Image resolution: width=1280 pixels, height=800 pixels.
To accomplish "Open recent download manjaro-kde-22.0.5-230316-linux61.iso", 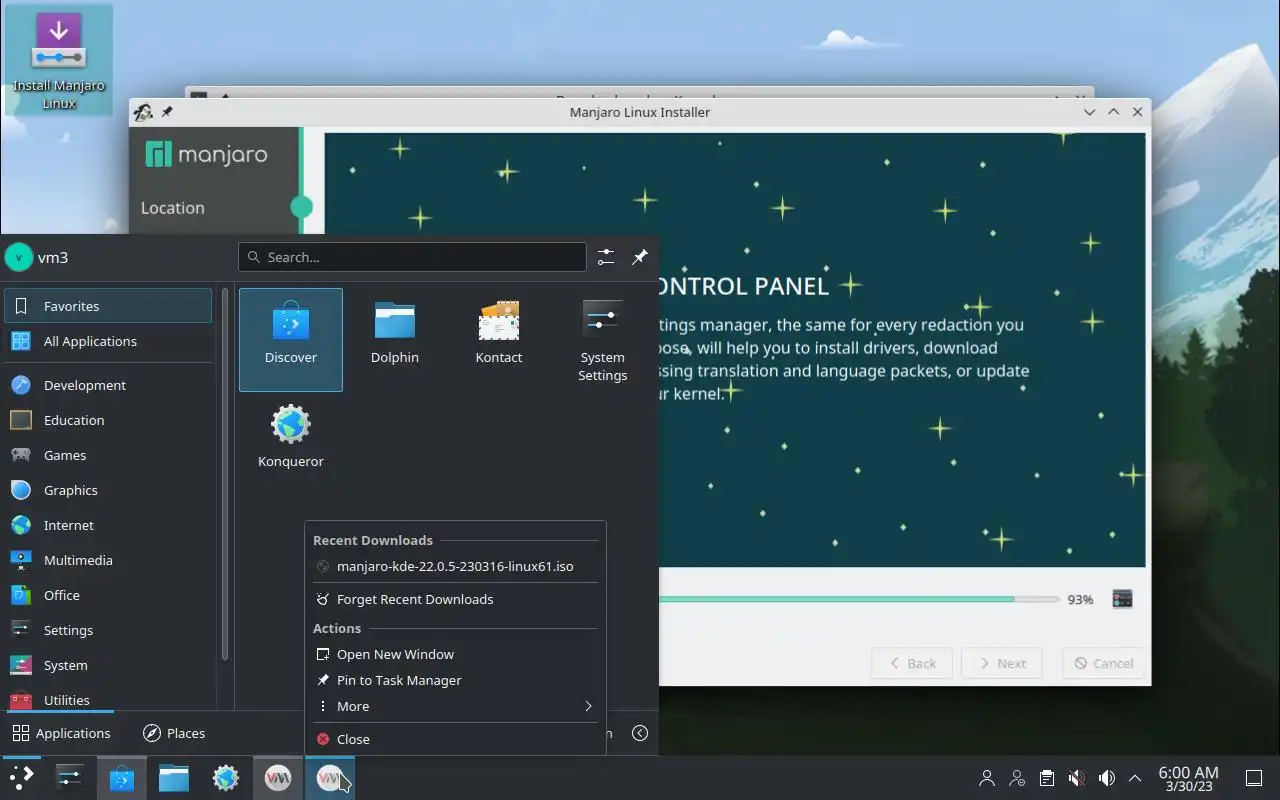I will pyautogui.click(x=455, y=566).
